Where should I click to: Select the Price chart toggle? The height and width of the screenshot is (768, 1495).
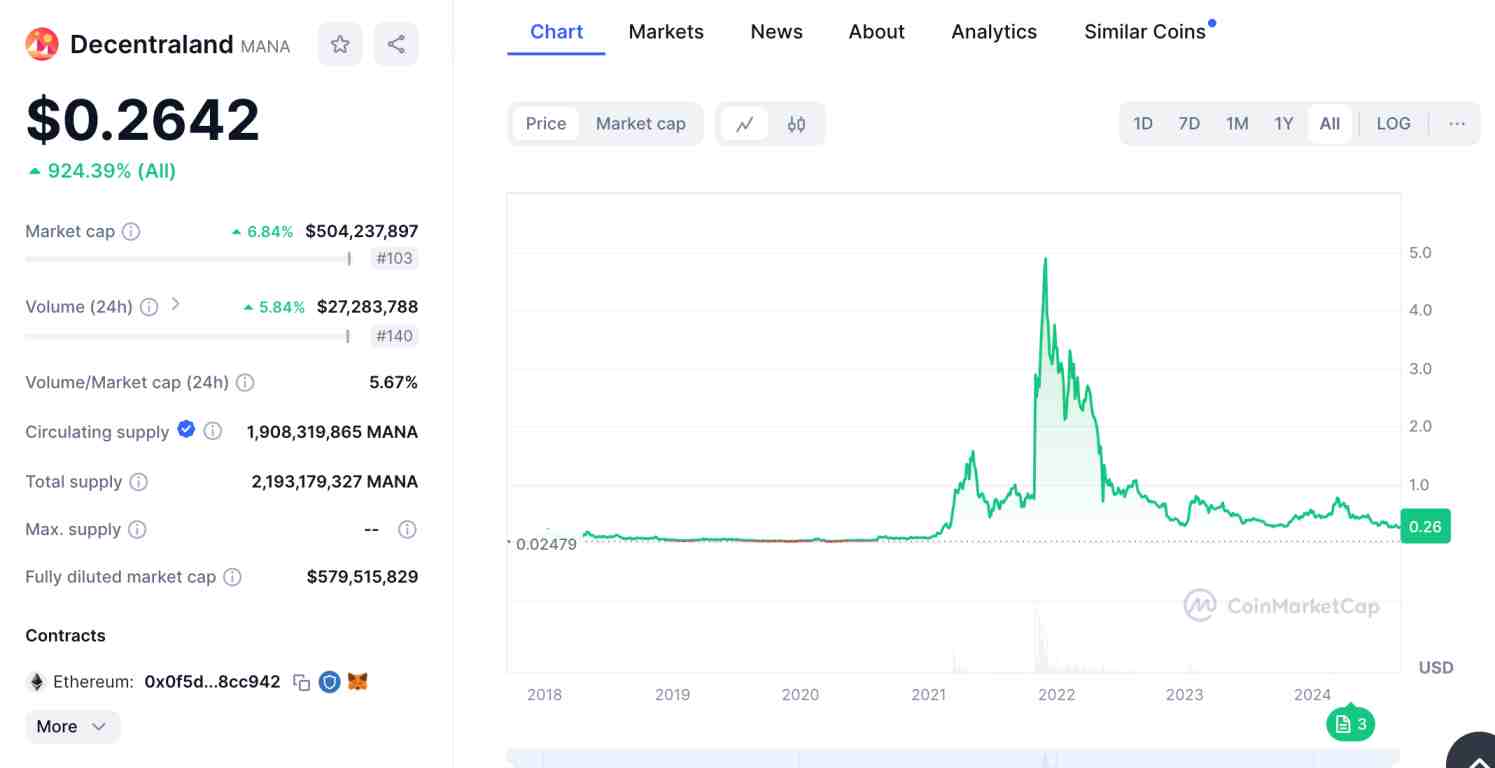point(546,124)
